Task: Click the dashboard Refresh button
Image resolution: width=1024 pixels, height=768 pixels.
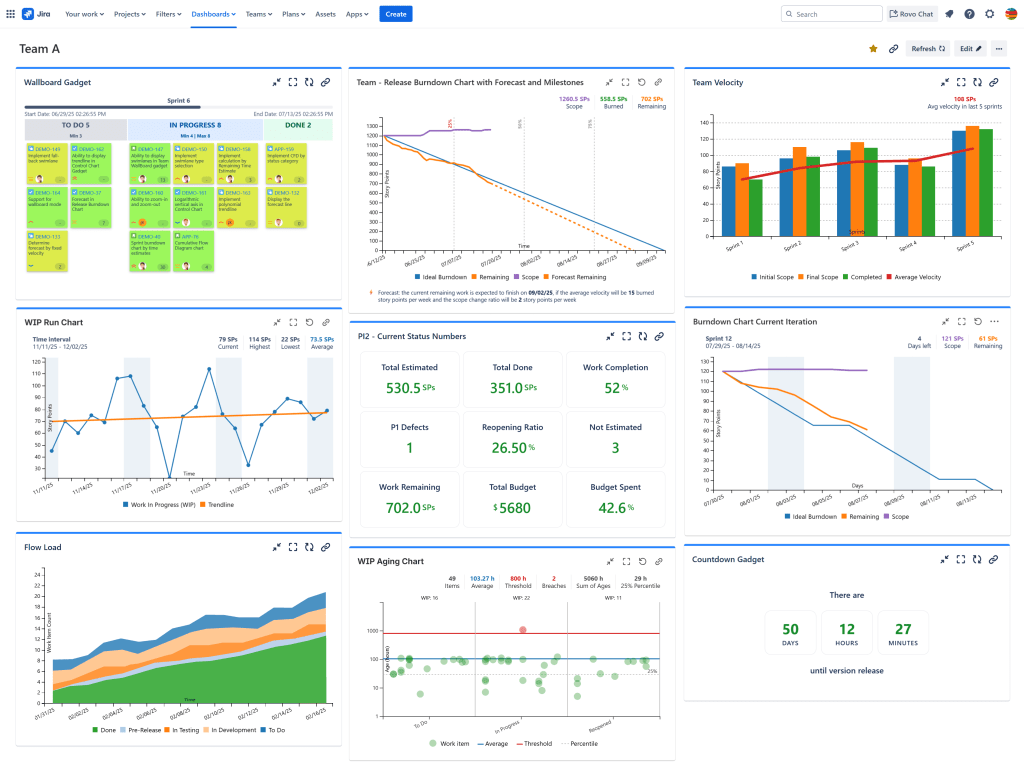Action: click(x=927, y=48)
